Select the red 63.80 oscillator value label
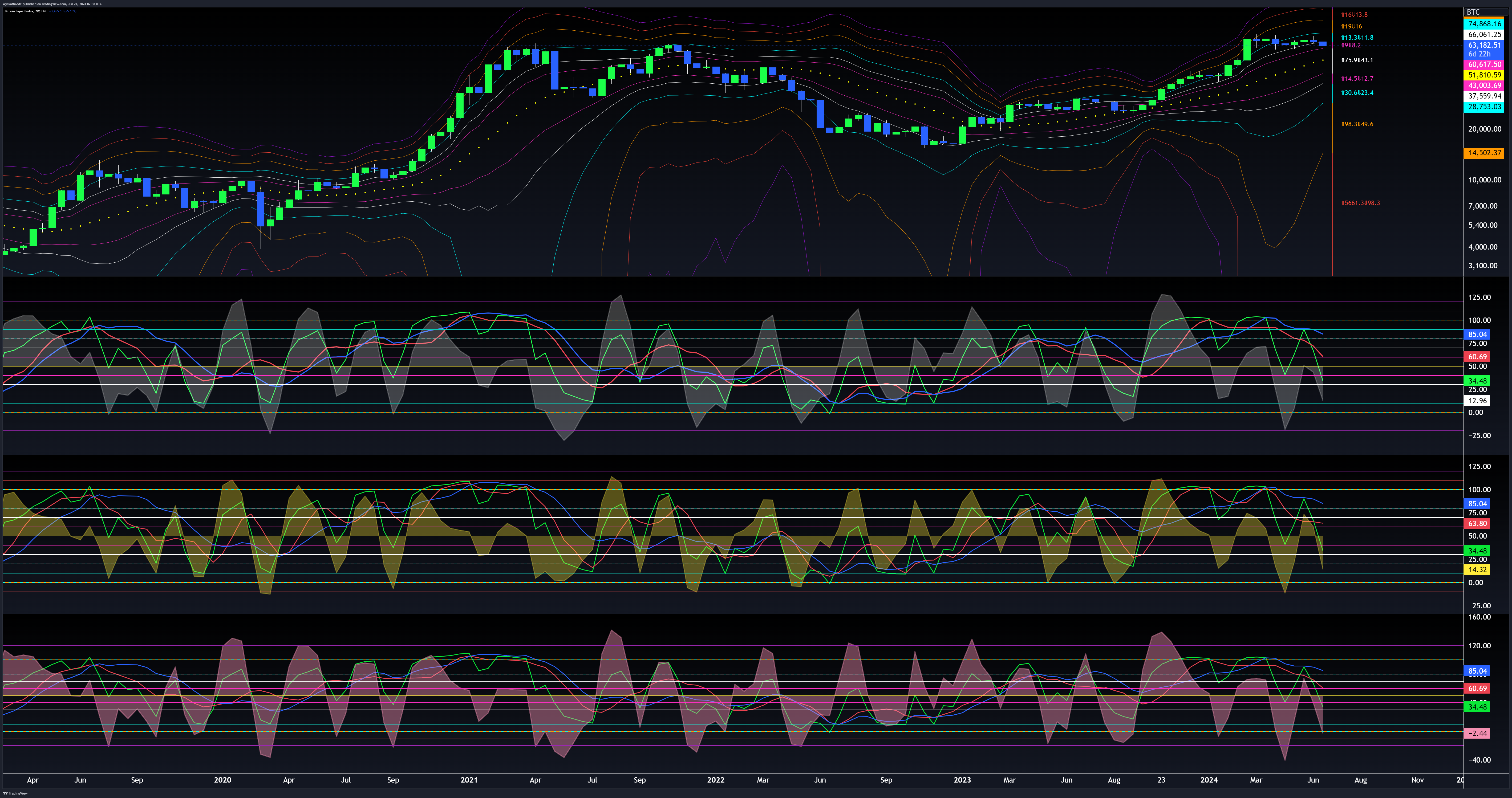 point(1477,523)
